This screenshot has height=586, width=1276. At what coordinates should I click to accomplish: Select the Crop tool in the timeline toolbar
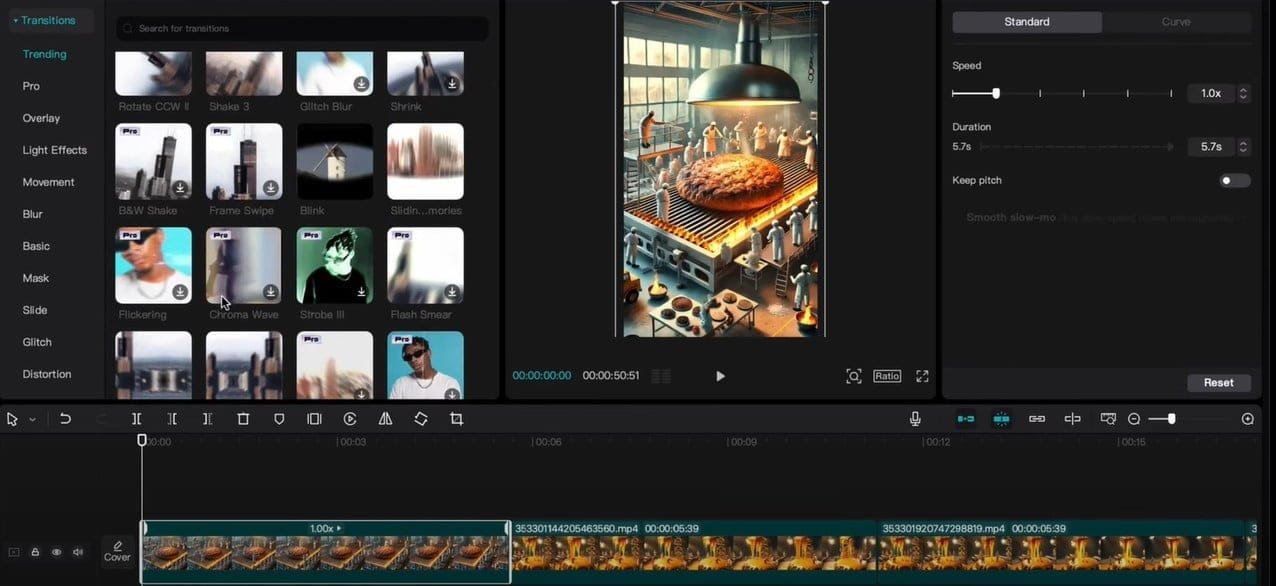(x=456, y=418)
